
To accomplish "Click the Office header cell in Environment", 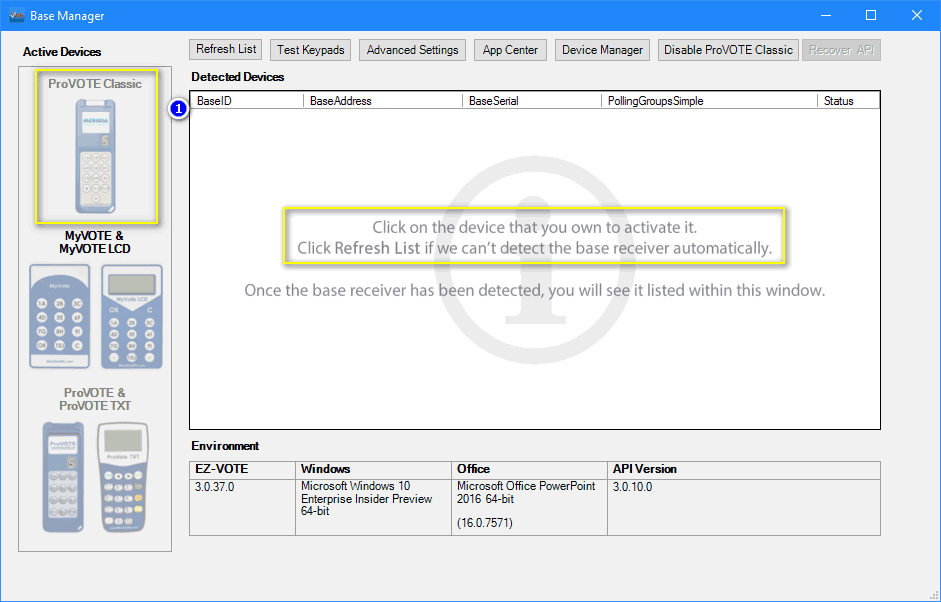I will [529, 470].
